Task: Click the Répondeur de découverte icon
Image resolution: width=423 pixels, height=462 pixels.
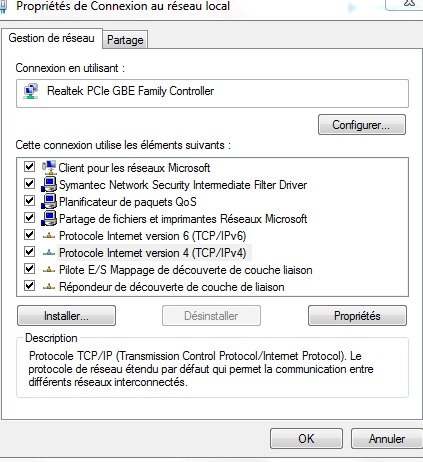Action: coord(49,287)
